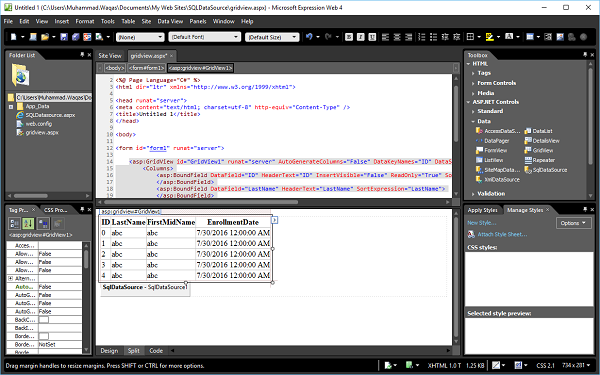Open the Default Font dropdown
This screenshot has height=375, width=600.
(x=204, y=37)
